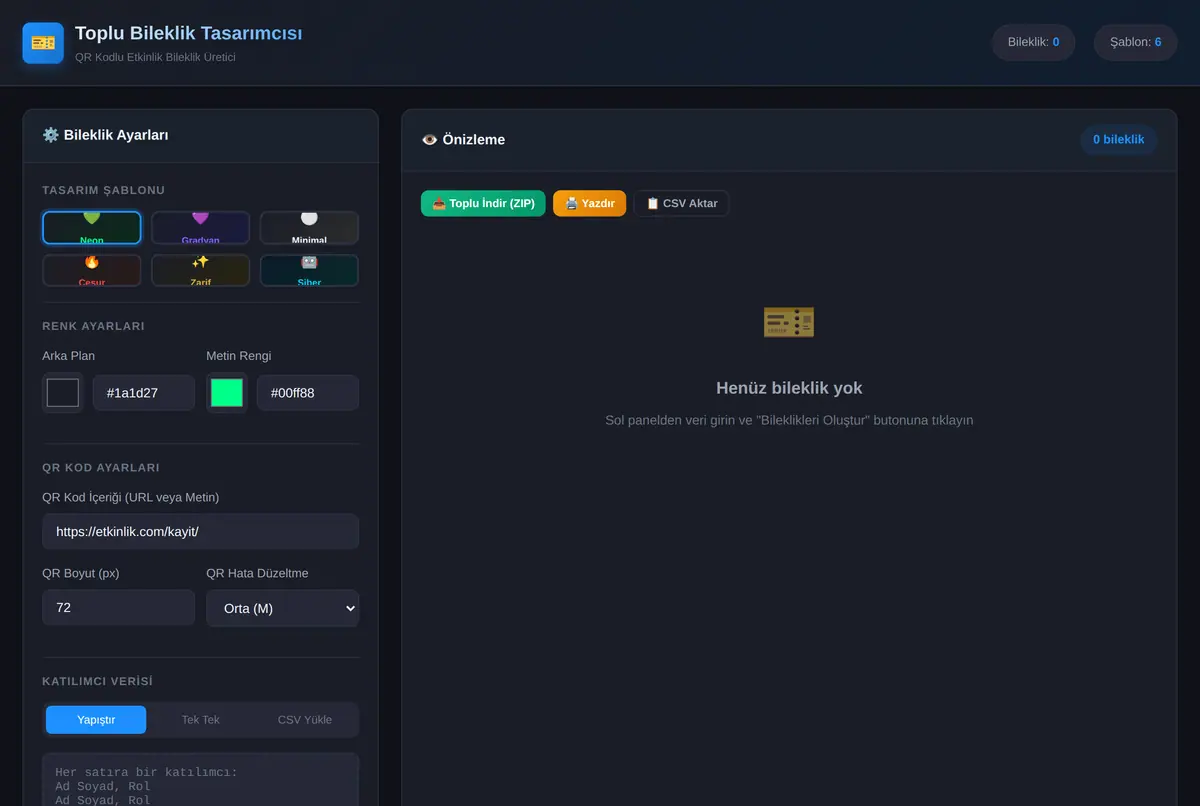Edit the Metin Rengi hex value field

[x=308, y=393]
